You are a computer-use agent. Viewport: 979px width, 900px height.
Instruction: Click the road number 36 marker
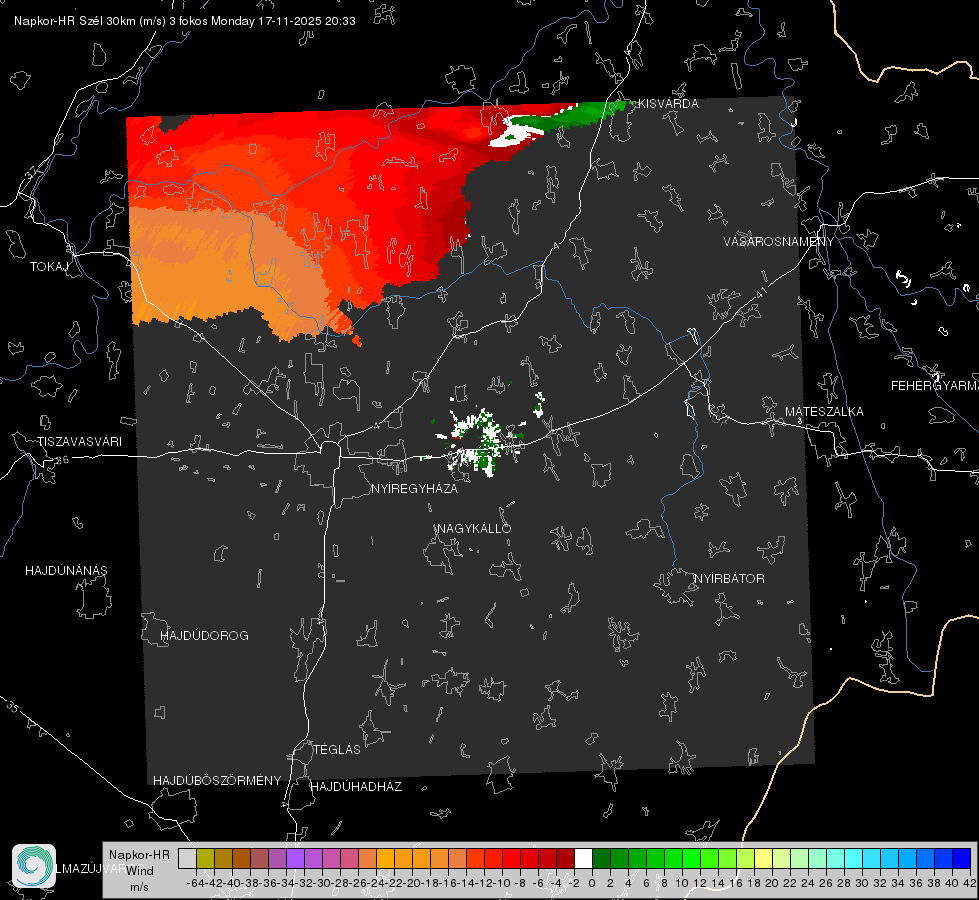(x=62, y=460)
